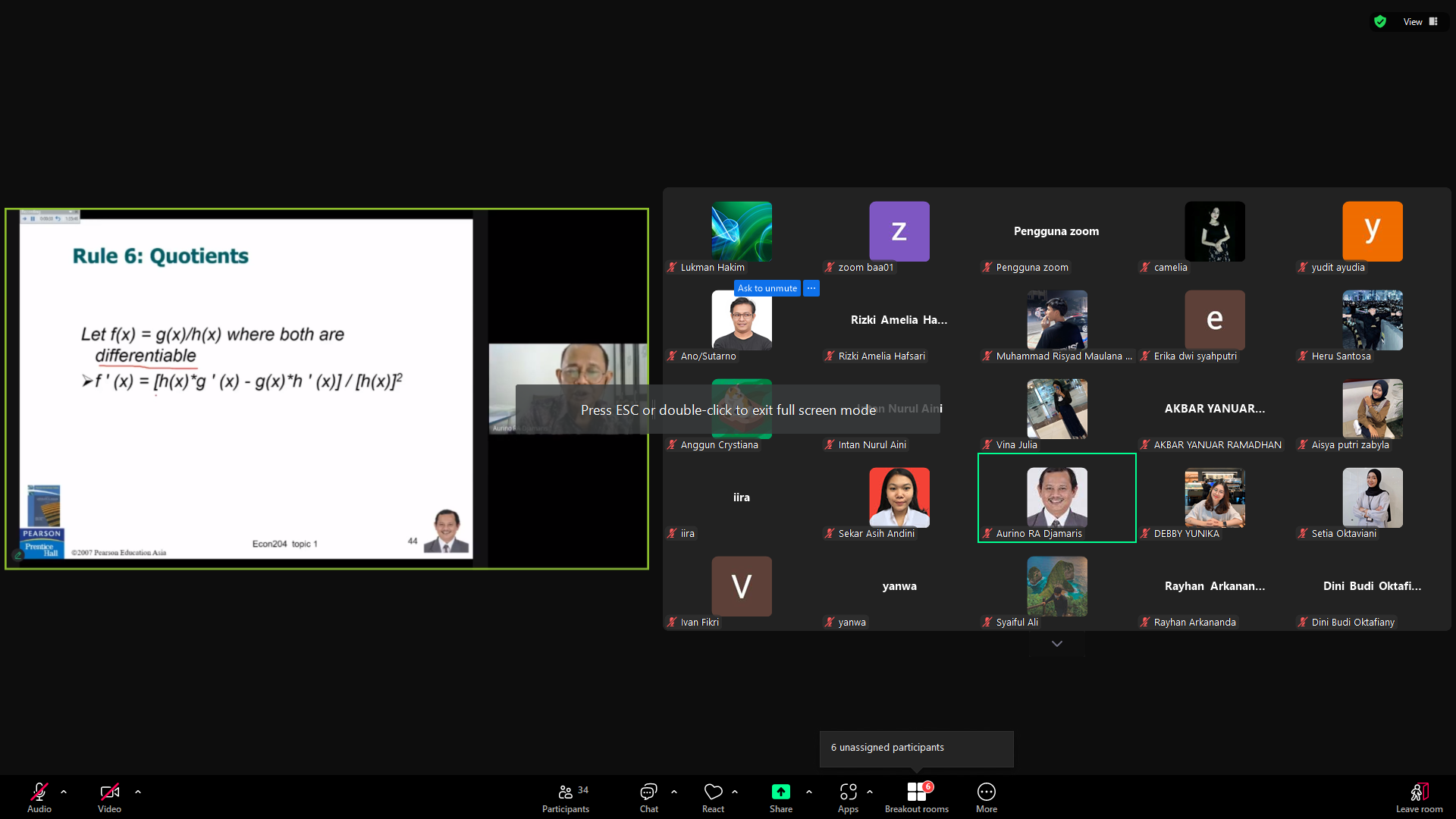The width and height of the screenshot is (1456, 819).
Task: Select Syaiful Ali's participant tile
Action: coord(1057,586)
